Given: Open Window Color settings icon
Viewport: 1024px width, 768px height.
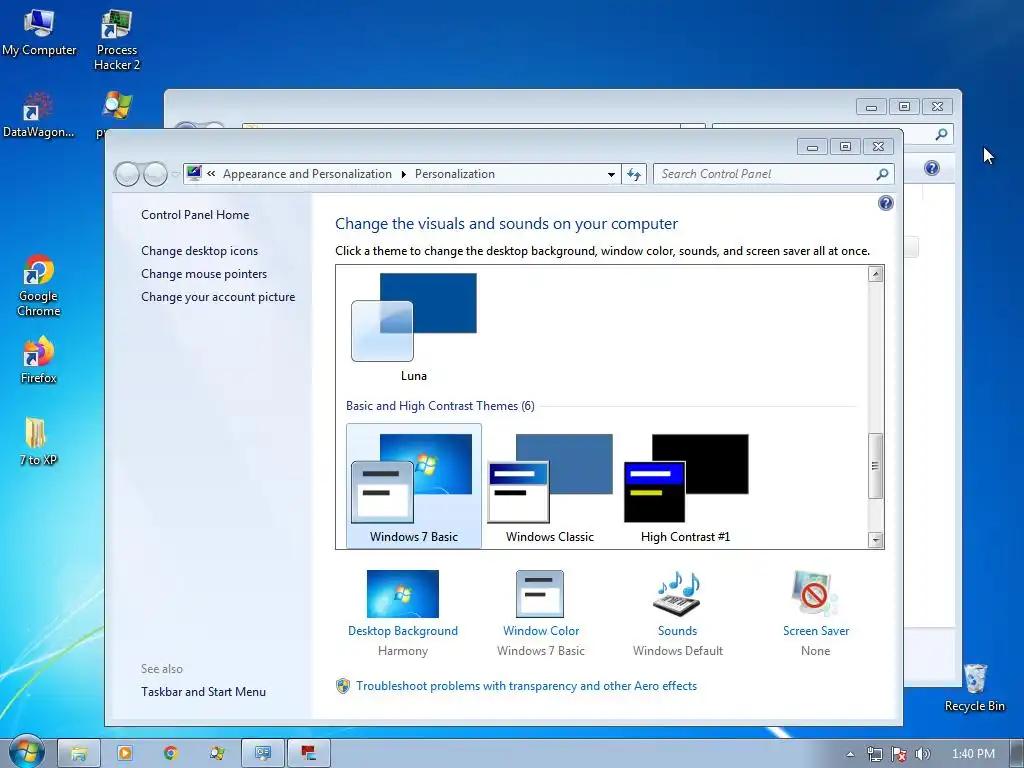Looking at the screenshot, I should tap(539, 594).
